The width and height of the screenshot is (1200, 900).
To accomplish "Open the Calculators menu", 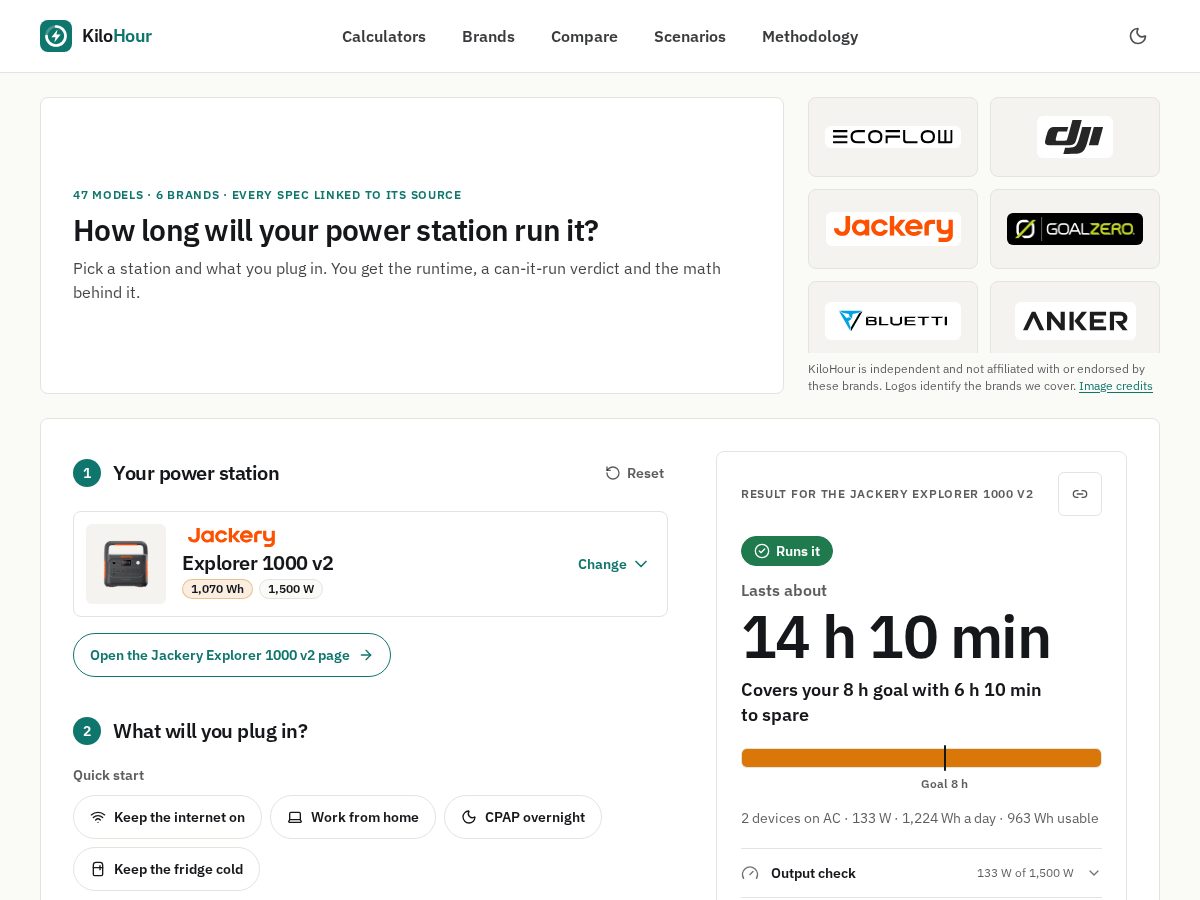I will [384, 36].
